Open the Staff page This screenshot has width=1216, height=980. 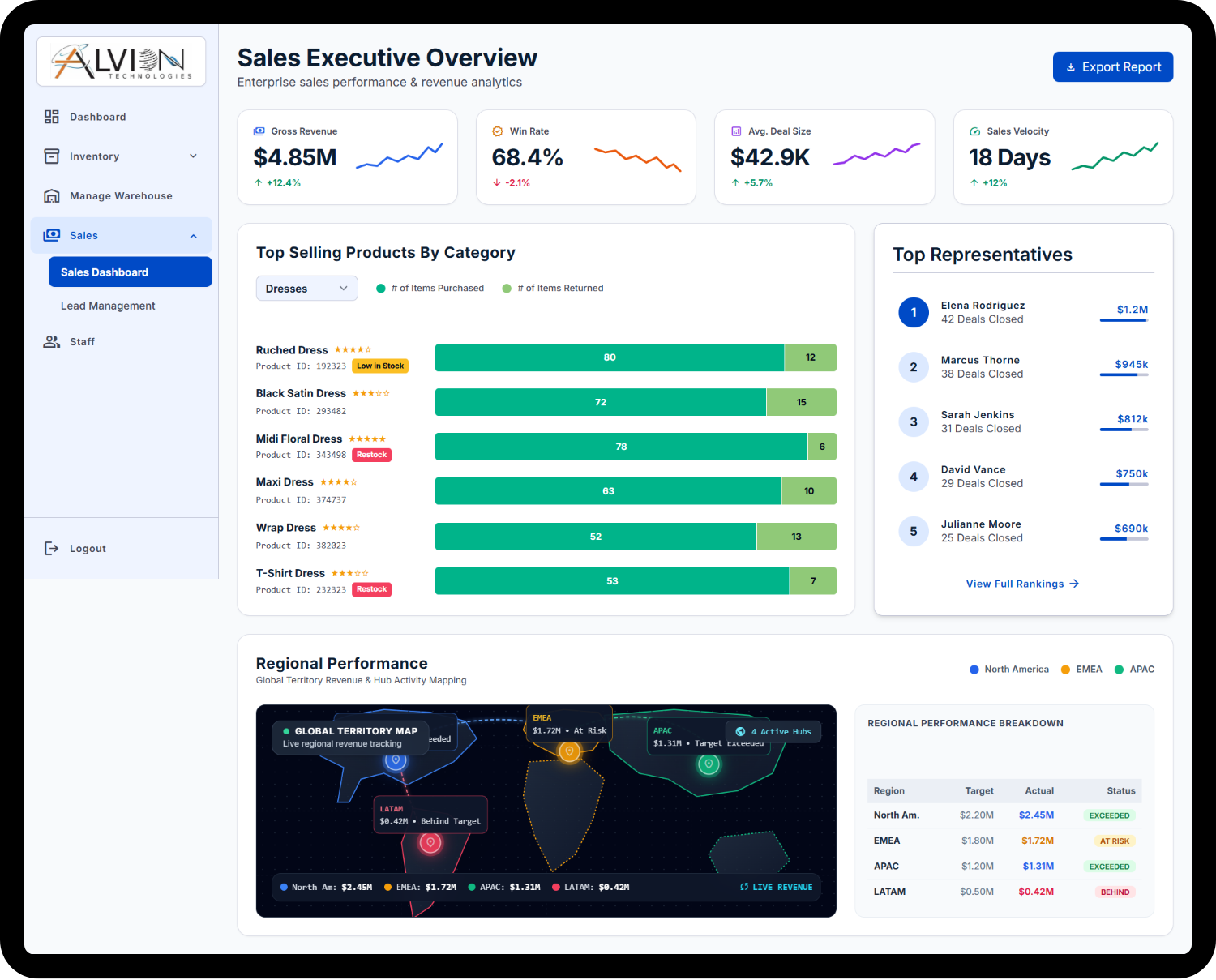(x=122, y=342)
